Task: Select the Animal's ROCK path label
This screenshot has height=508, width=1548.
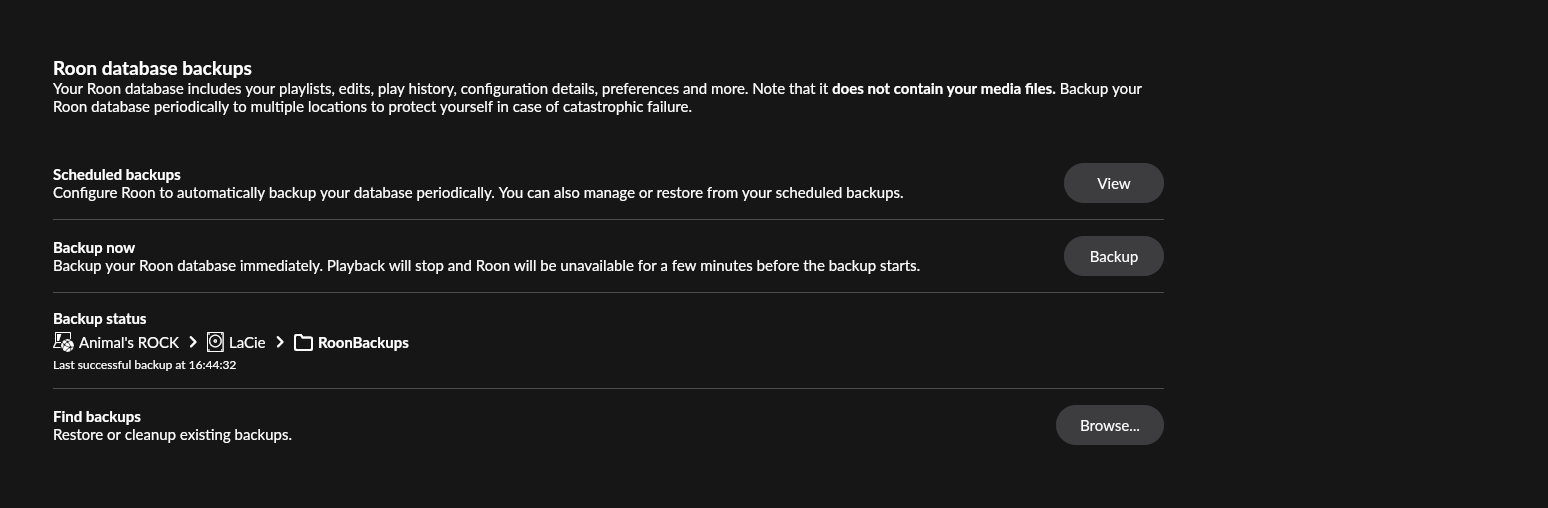Action: 129,342
